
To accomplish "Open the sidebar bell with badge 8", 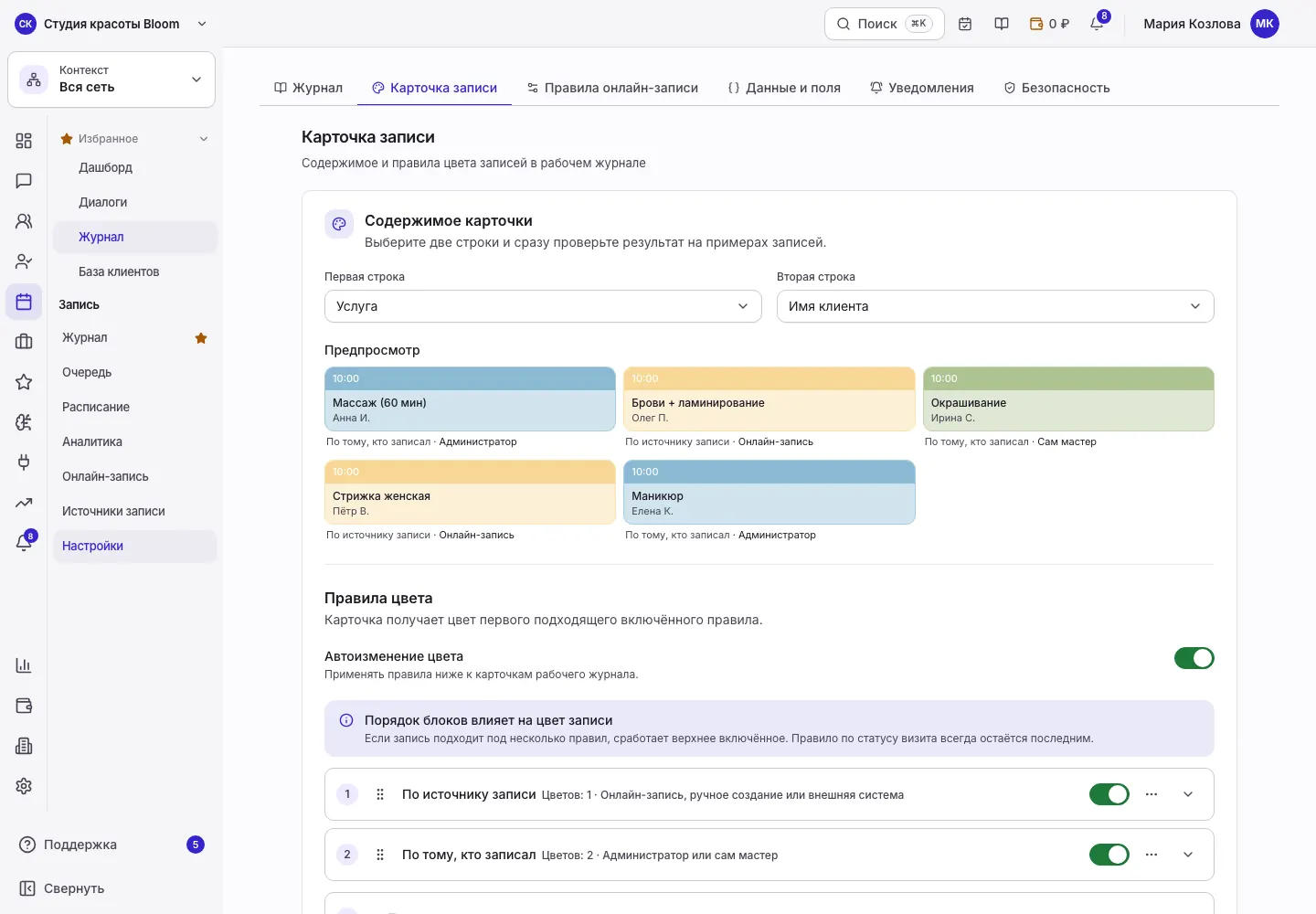I will click(x=25, y=542).
